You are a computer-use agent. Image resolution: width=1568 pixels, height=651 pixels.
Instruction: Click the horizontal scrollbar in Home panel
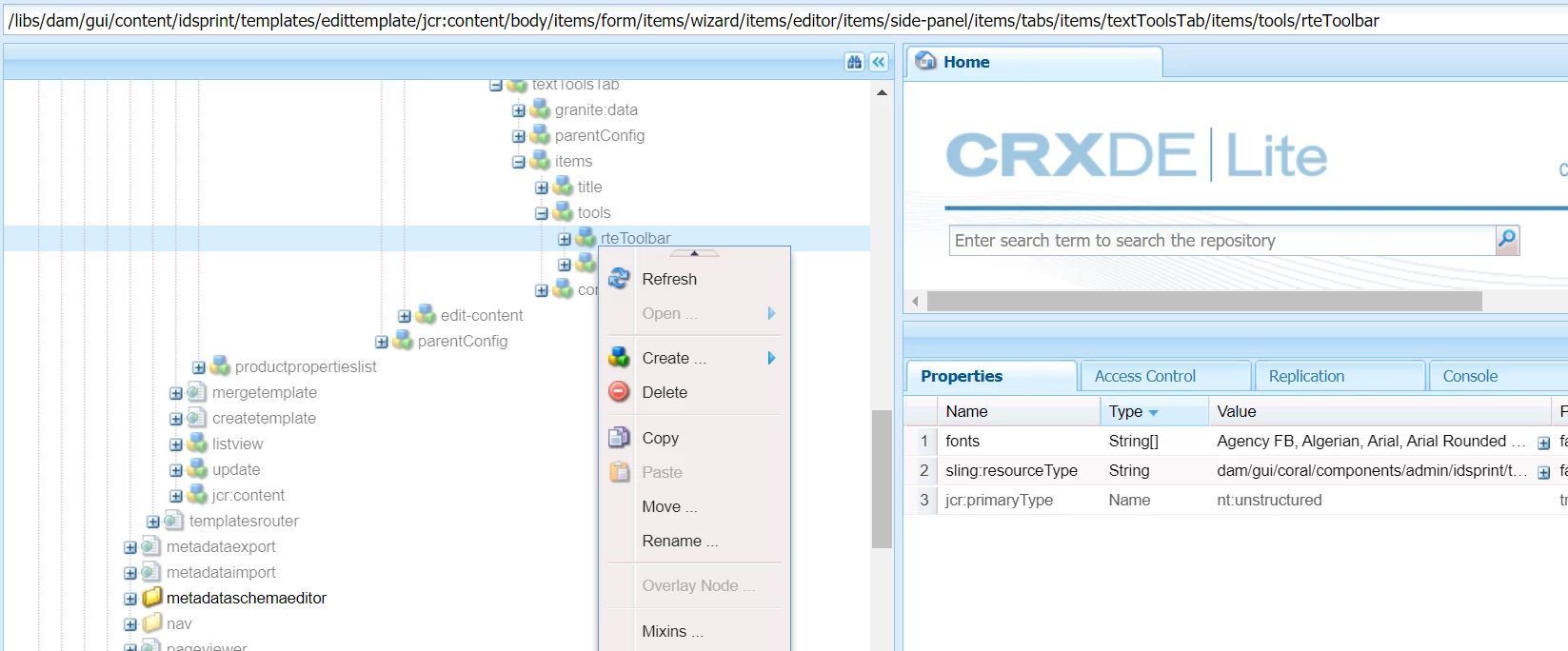tap(1204, 301)
